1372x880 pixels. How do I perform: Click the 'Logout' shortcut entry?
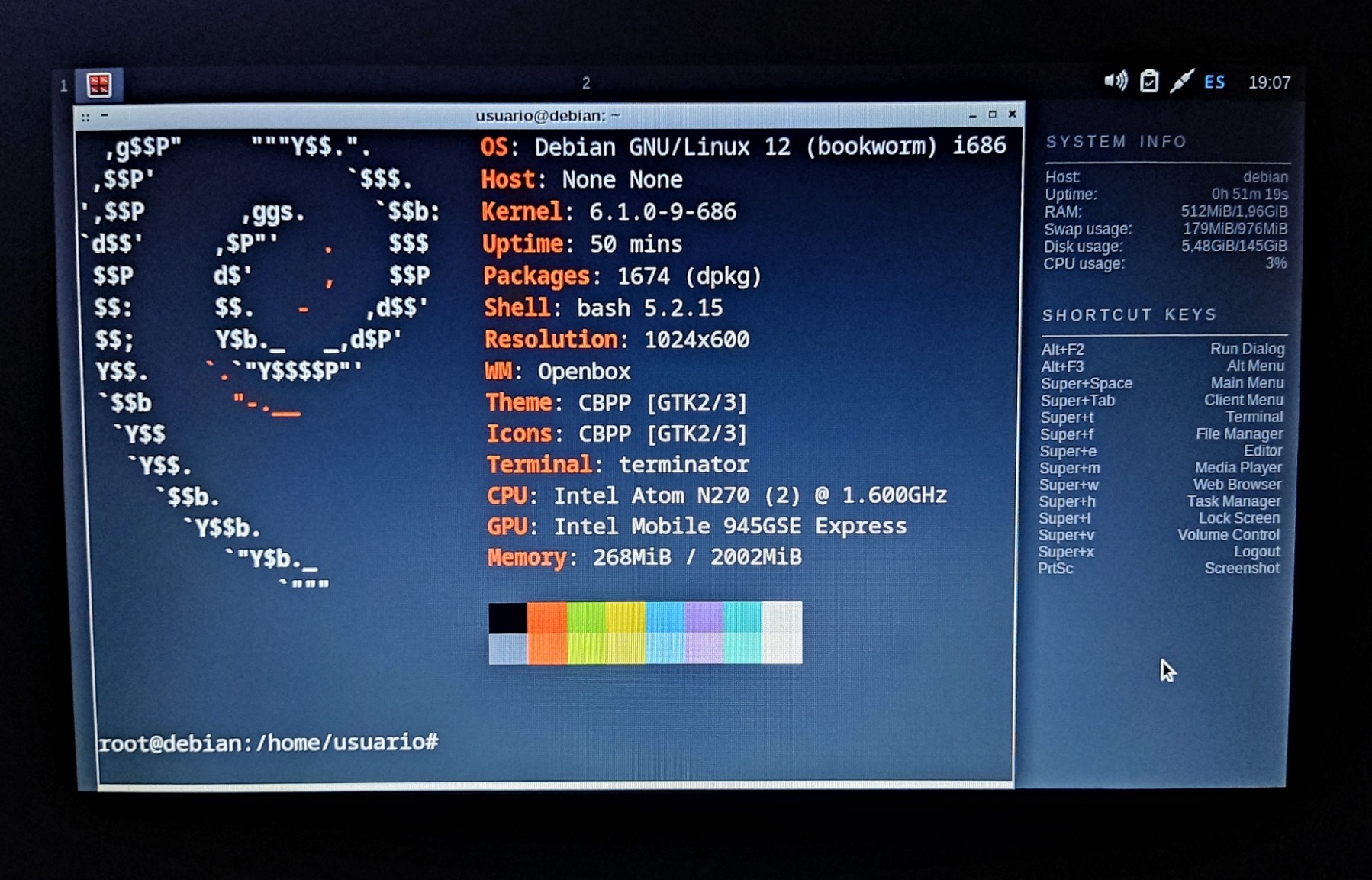[1257, 551]
